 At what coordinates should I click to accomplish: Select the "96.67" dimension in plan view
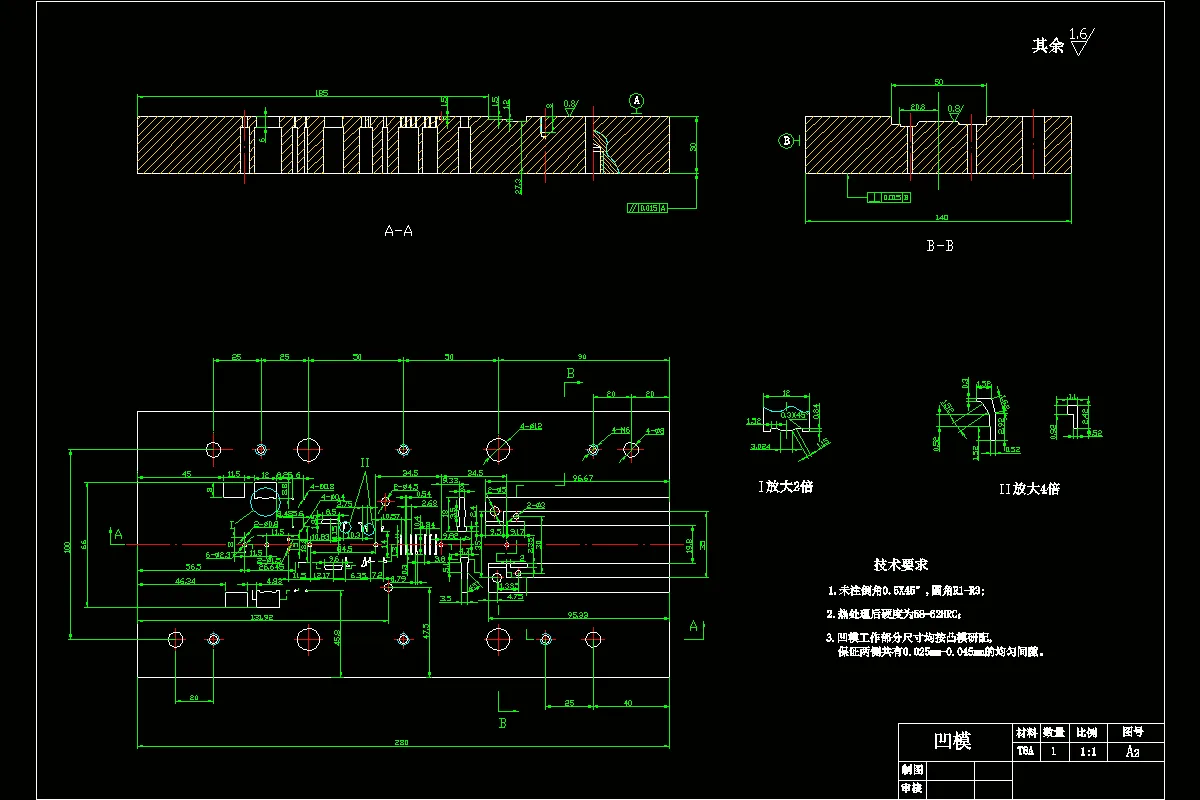(583, 478)
